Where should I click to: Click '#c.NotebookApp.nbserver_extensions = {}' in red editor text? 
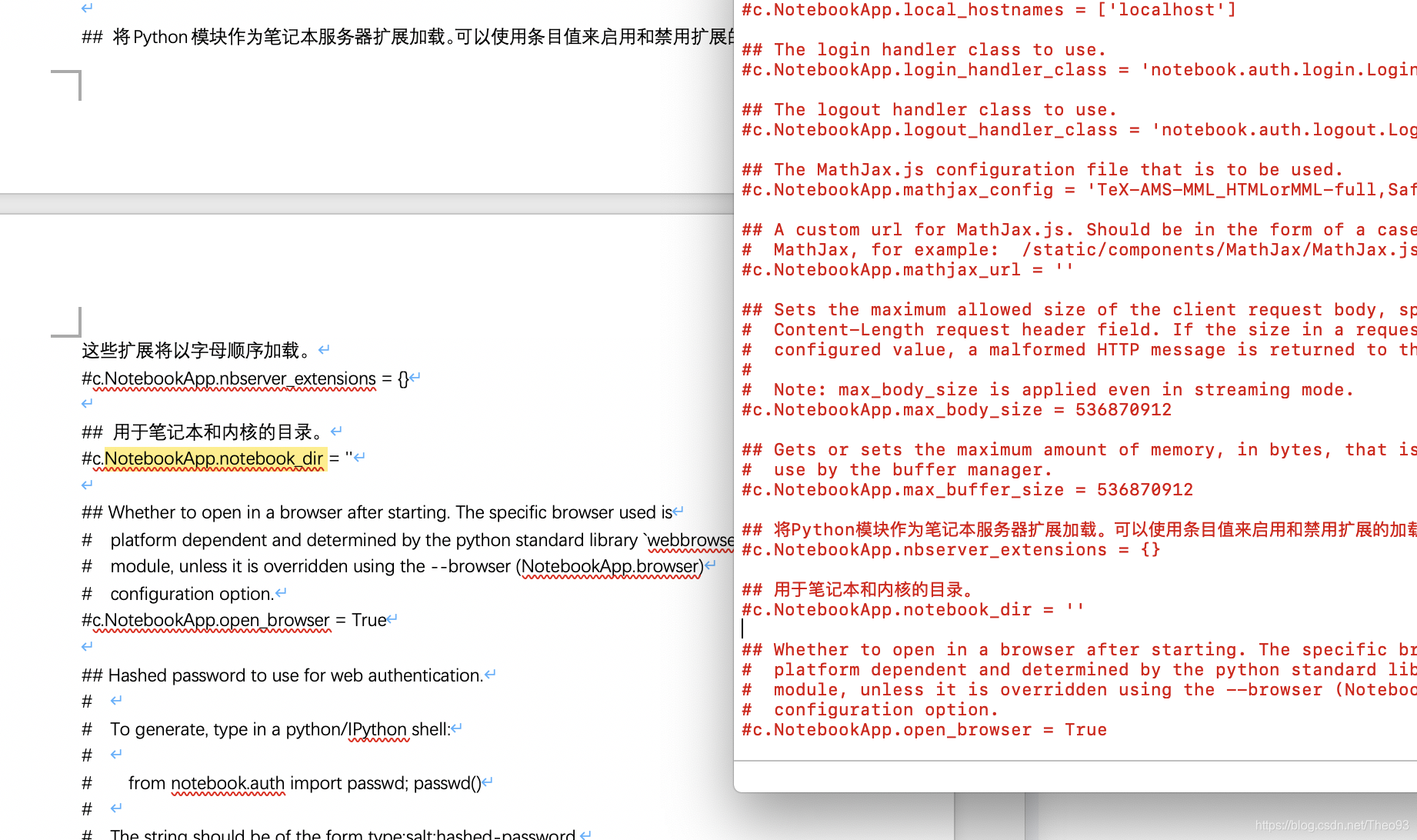coord(951,550)
